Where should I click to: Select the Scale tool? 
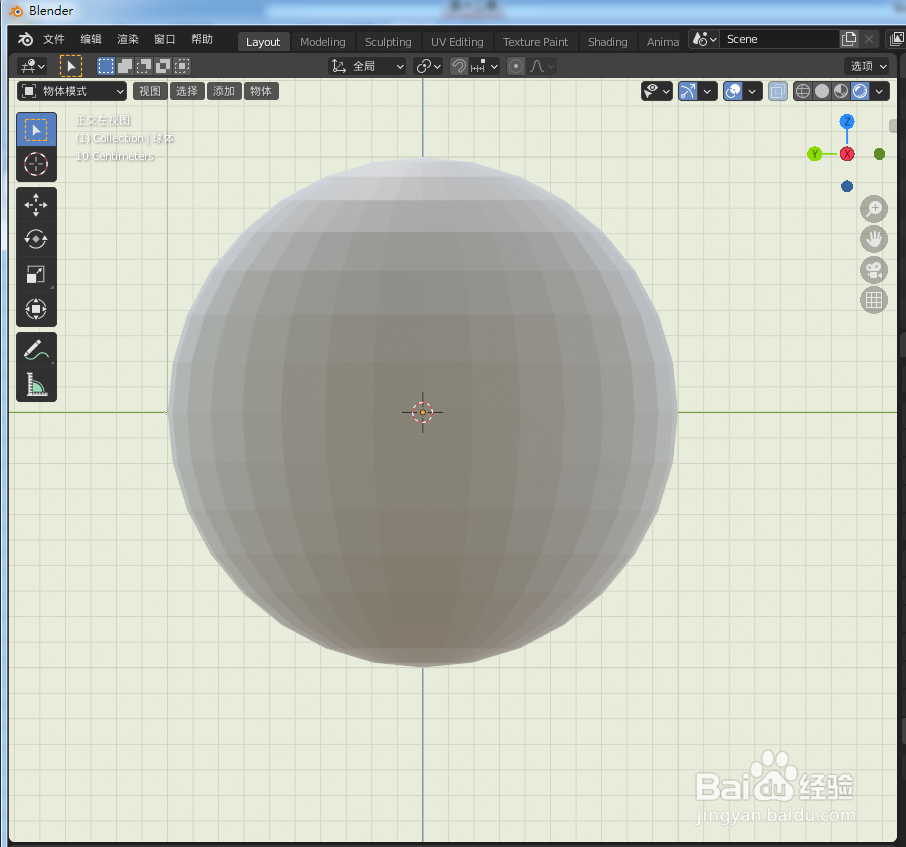pyautogui.click(x=36, y=274)
